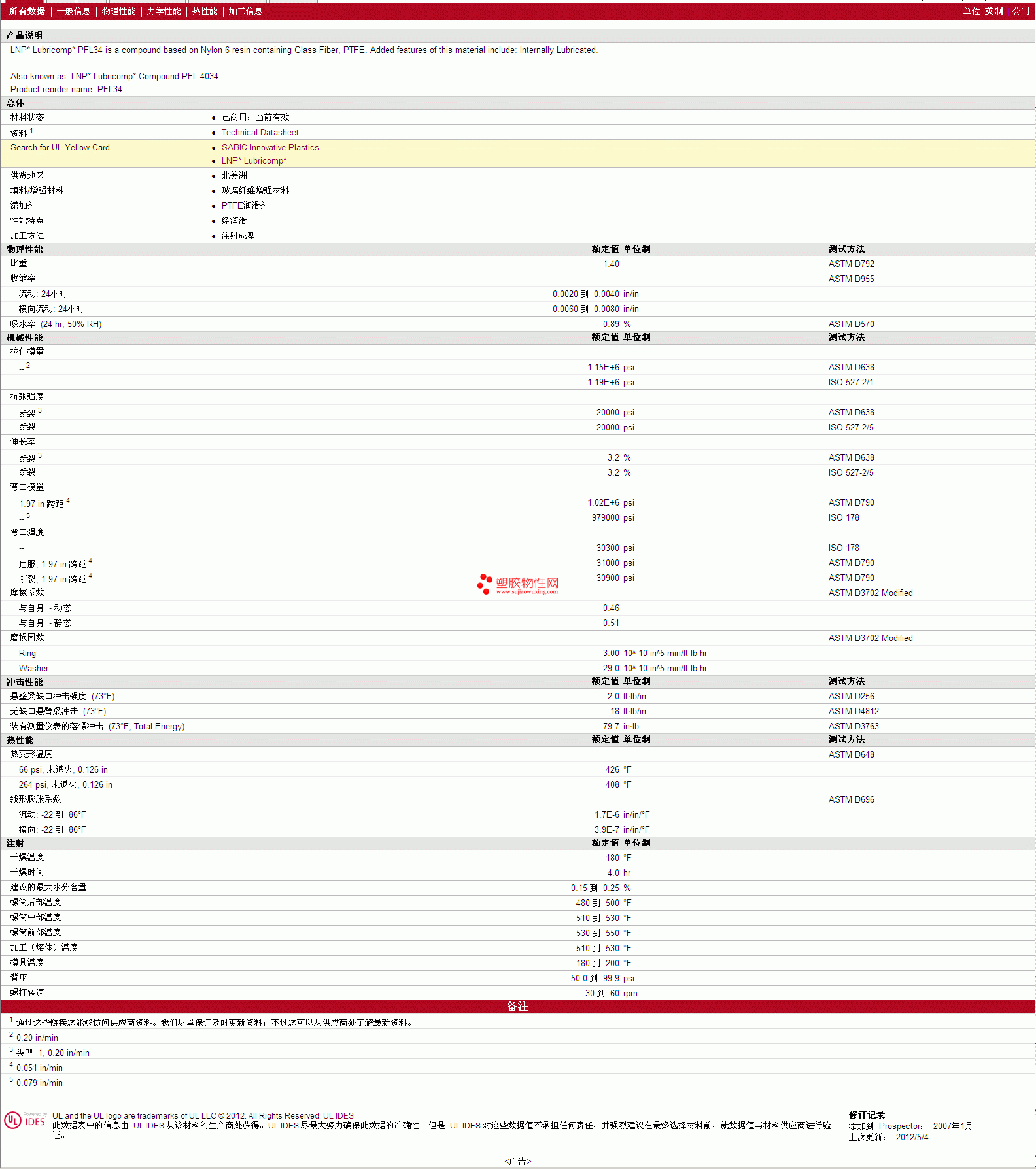Select the 比重 value 1.40
Screen dimensions: 1036x1169
pyautogui.click(x=611, y=264)
